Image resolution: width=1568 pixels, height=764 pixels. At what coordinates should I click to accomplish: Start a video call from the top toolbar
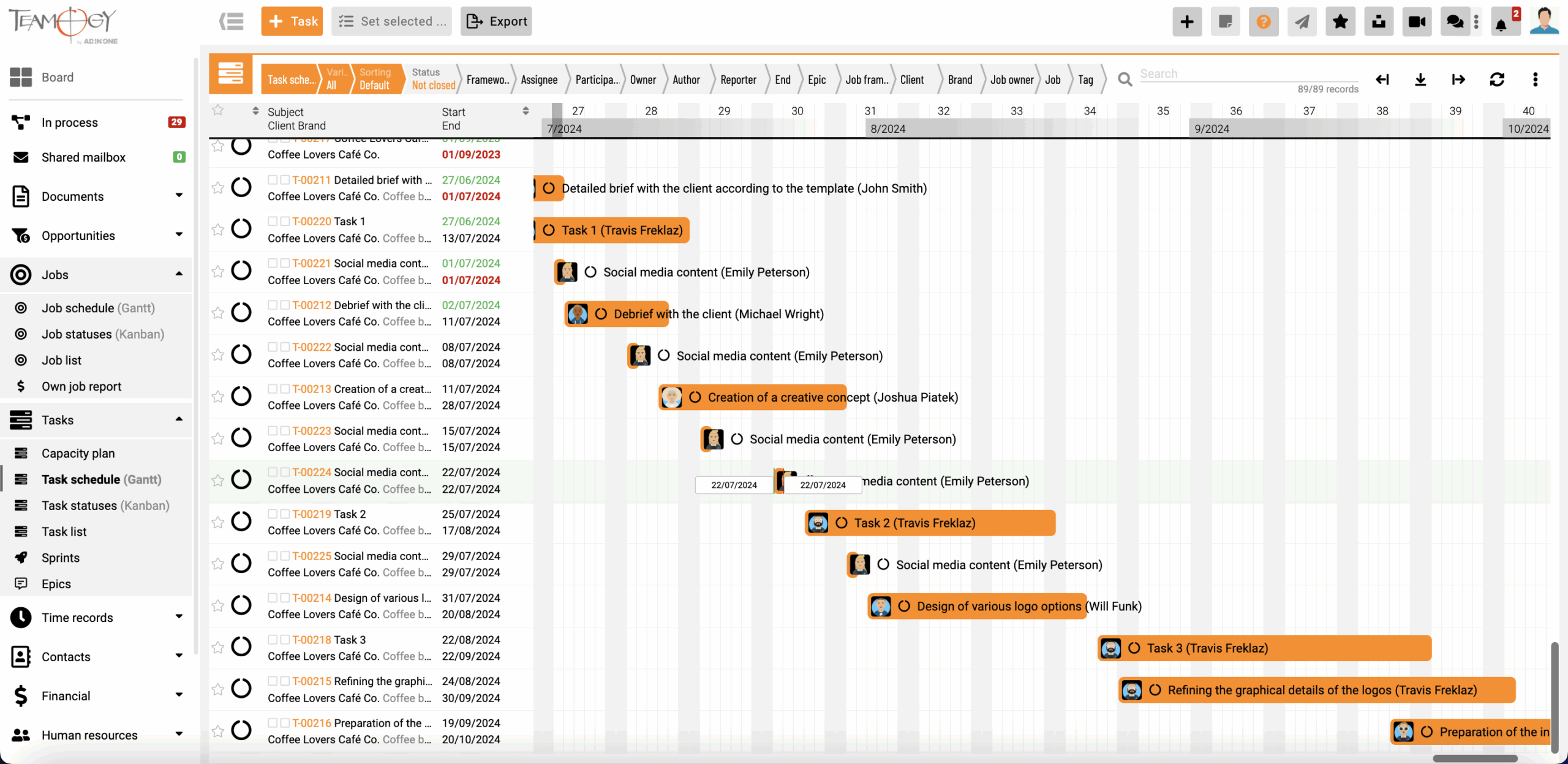pyautogui.click(x=1417, y=21)
